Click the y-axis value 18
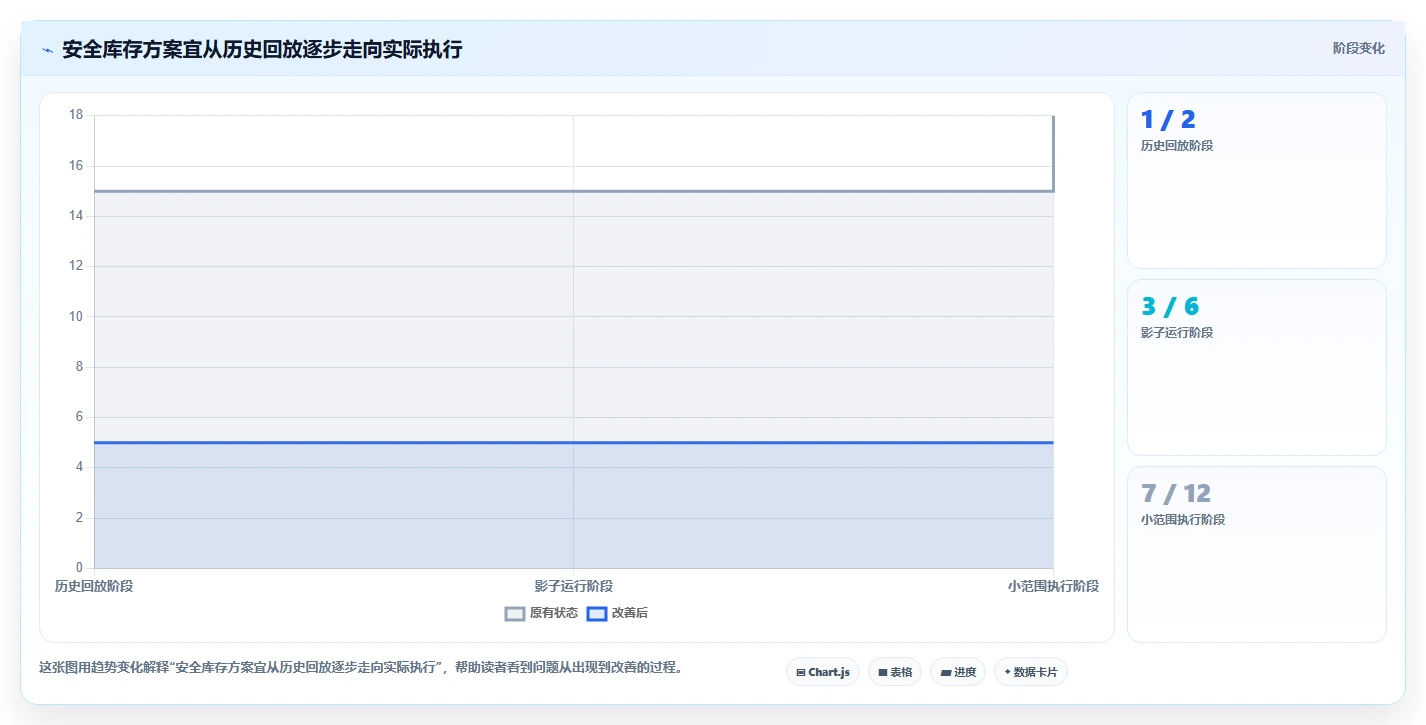 (x=76, y=115)
